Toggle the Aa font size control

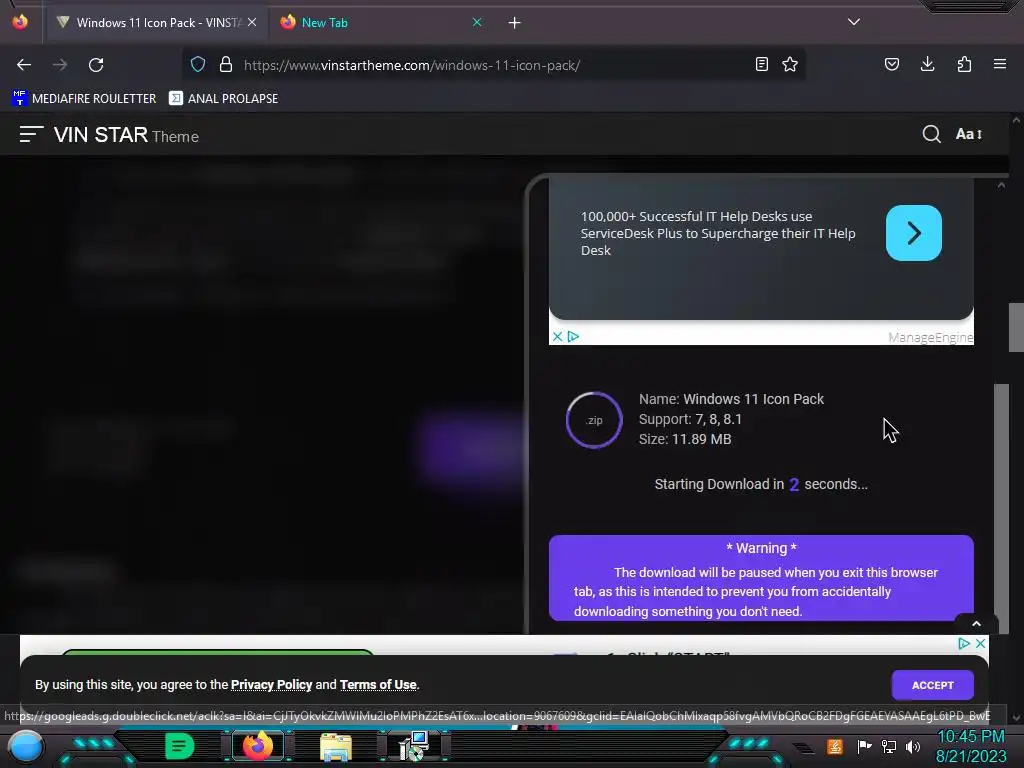point(968,134)
